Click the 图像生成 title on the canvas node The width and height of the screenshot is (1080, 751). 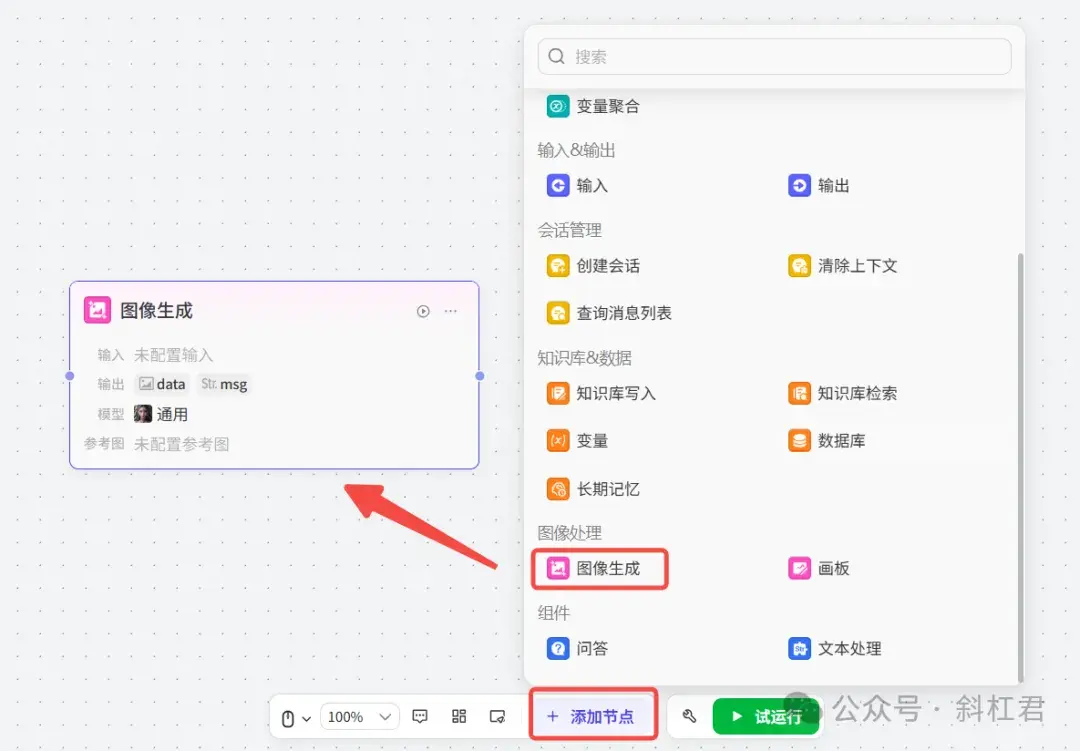156,310
